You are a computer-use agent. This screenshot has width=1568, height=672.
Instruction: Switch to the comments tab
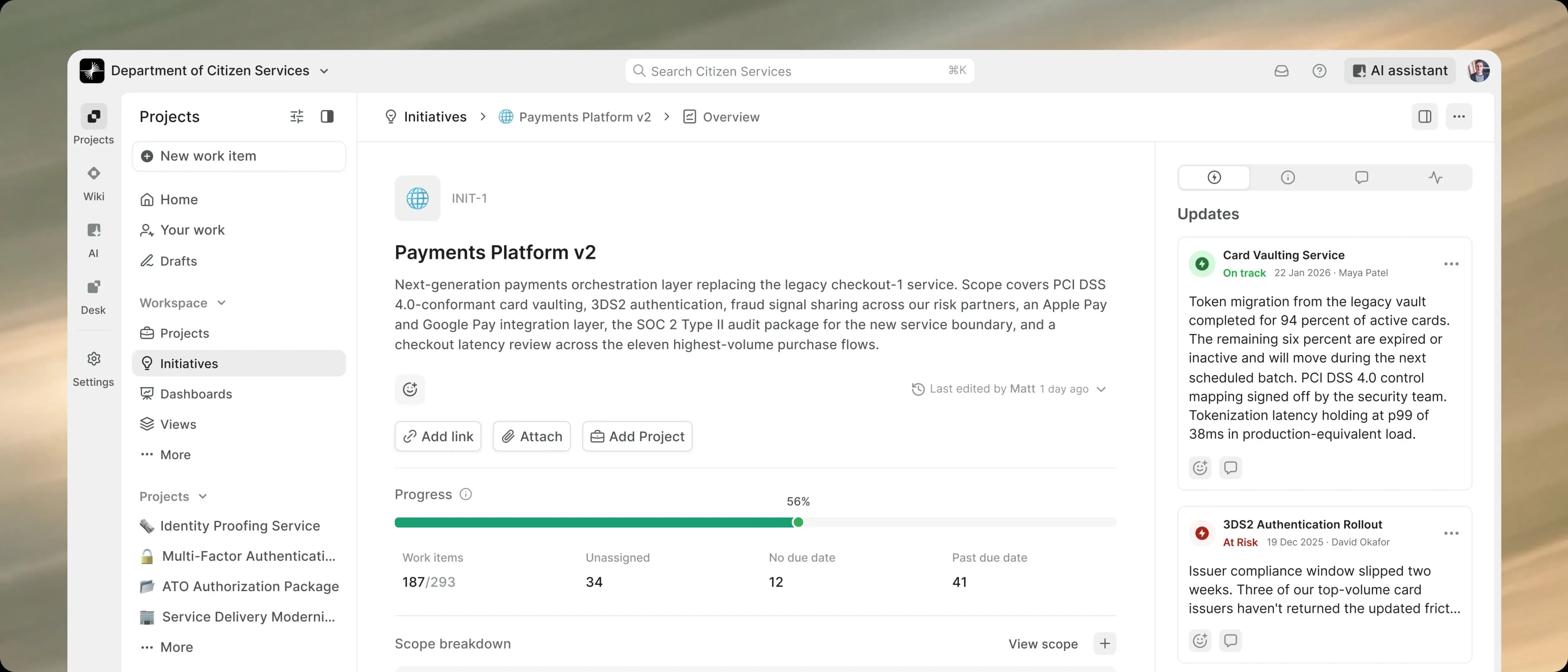pos(1361,177)
